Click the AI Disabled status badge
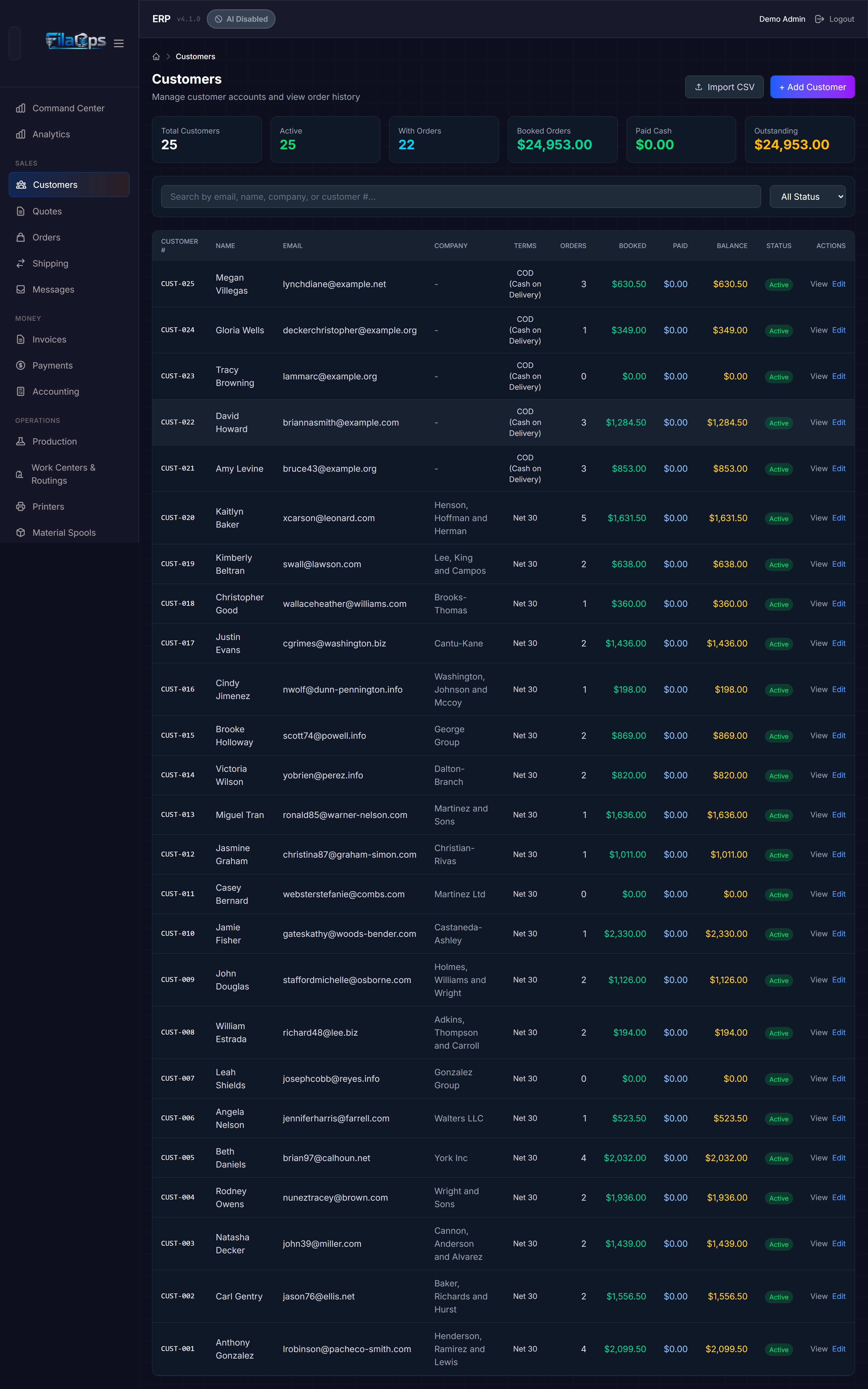The height and width of the screenshot is (1389, 868). coord(241,19)
